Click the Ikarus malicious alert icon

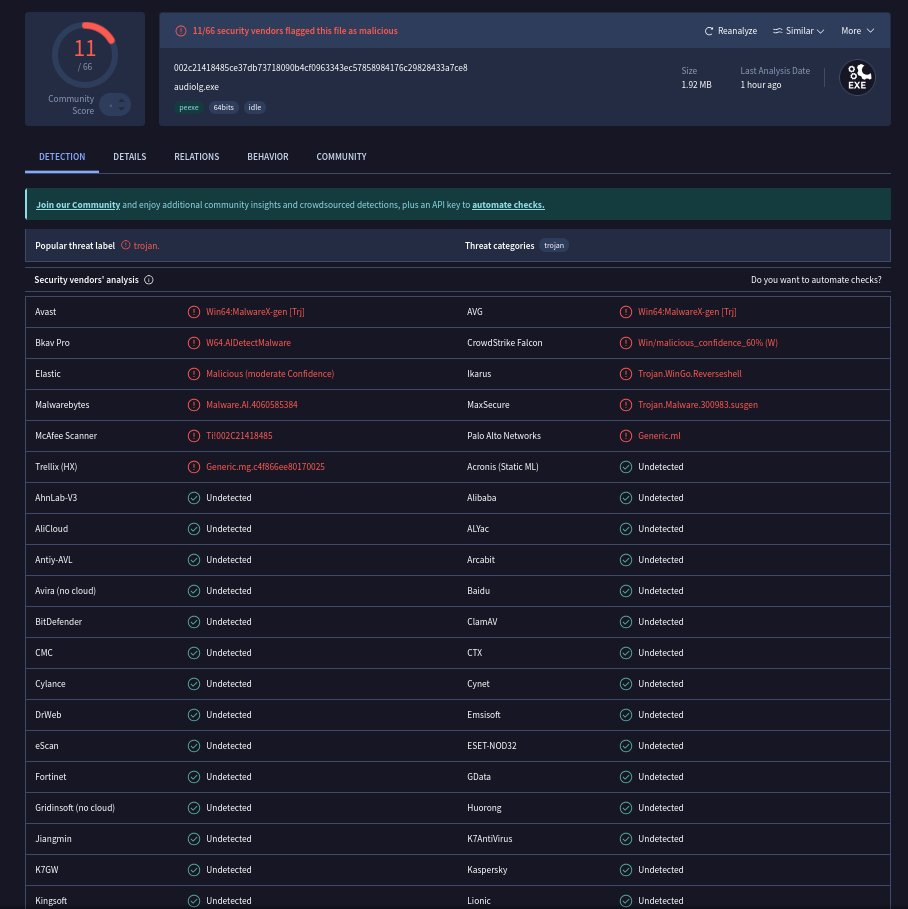(x=626, y=374)
